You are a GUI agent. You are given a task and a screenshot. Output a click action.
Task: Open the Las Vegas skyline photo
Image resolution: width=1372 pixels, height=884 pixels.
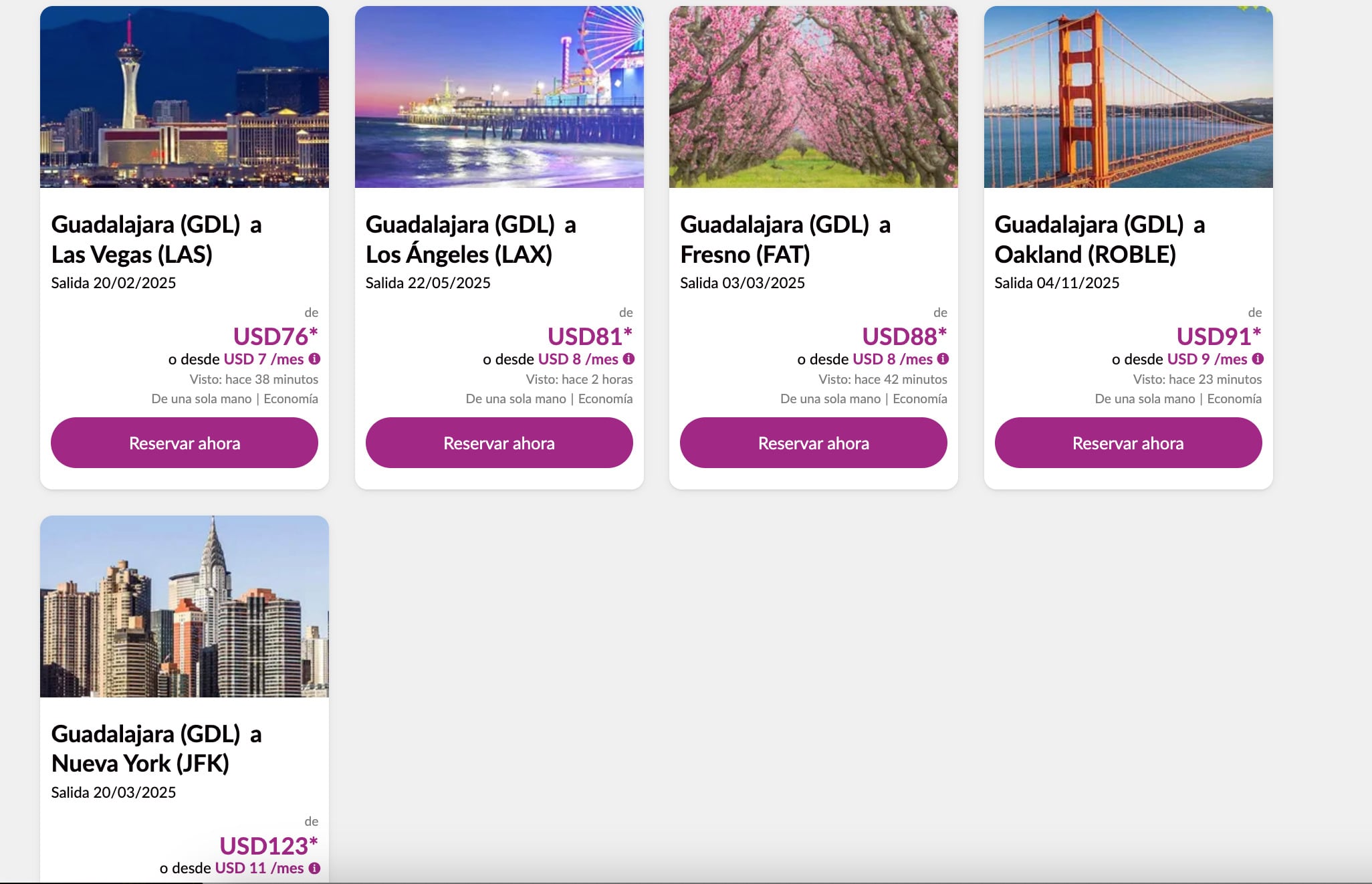pos(185,97)
